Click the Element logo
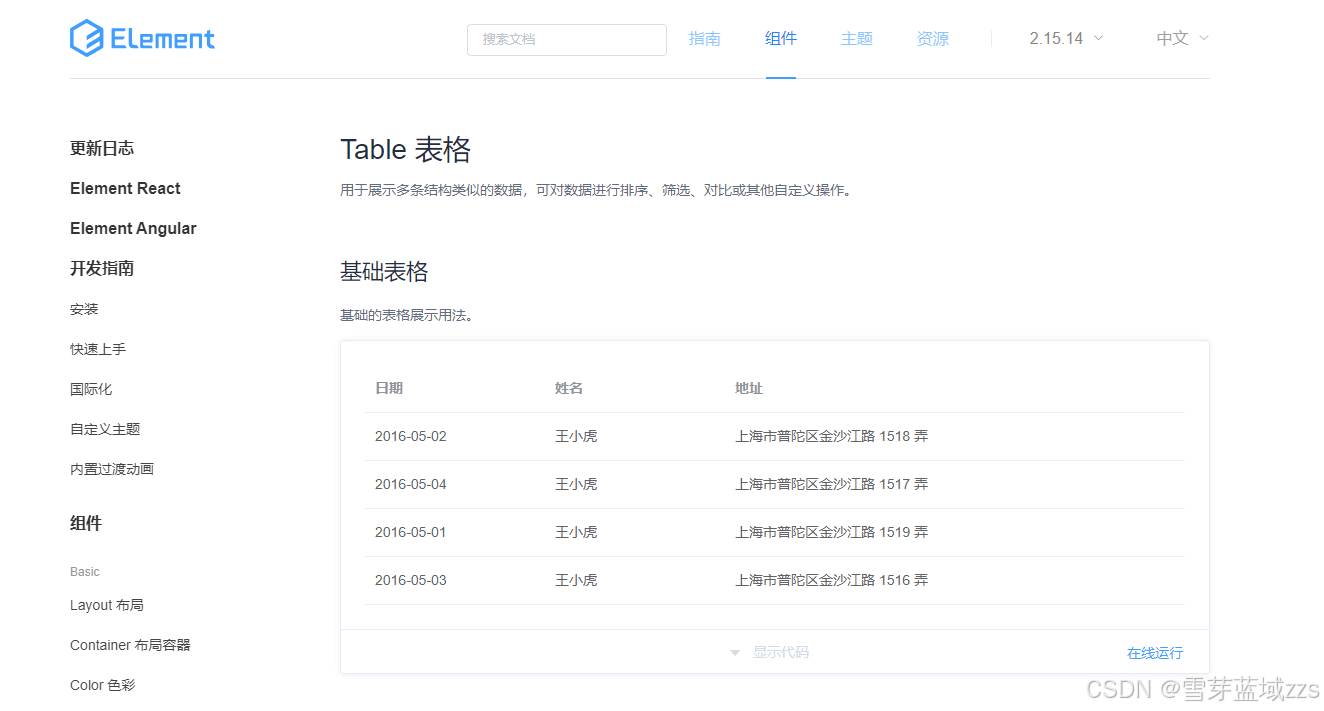The height and width of the screenshot is (711, 1324). click(x=142, y=39)
